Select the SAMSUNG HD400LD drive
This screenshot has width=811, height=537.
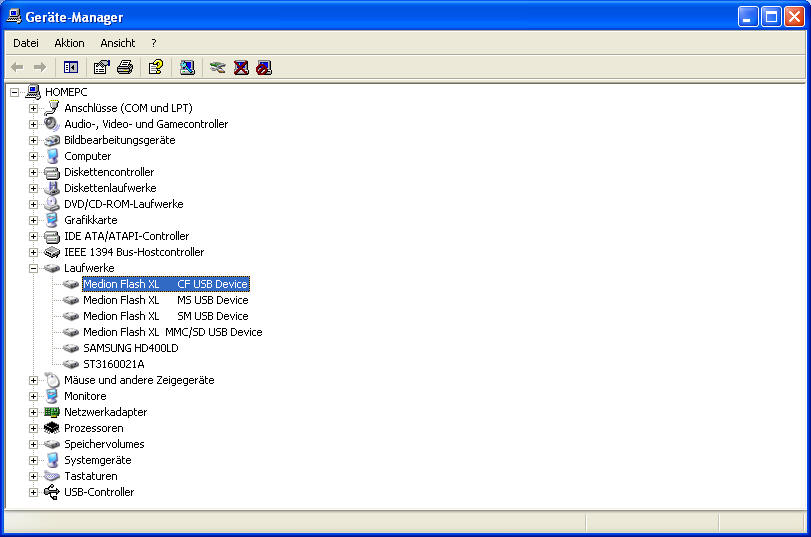click(131, 348)
